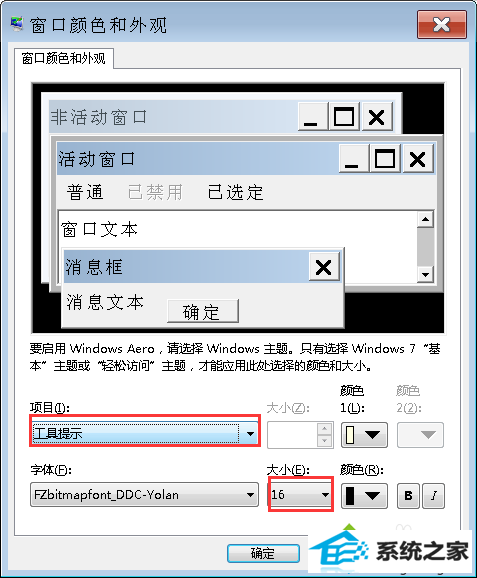Click the 消息框 preview close icon
This screenshot has height=578, width=477.
point(324,267)
